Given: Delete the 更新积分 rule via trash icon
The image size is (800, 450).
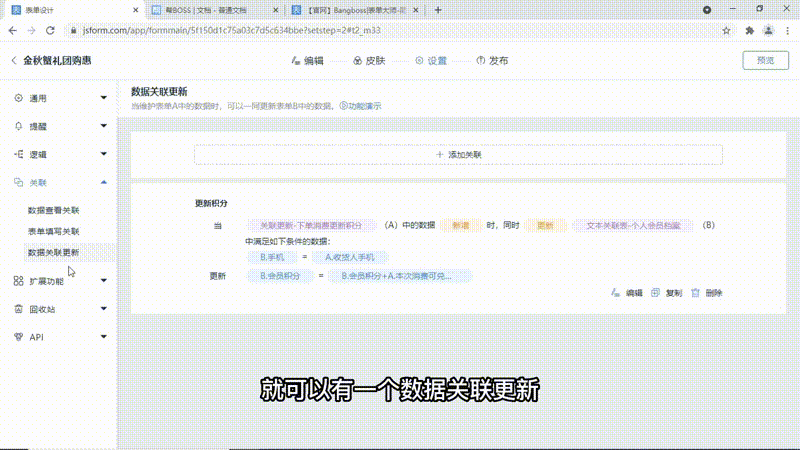Looking at the screenshot, I should [695, 293].
